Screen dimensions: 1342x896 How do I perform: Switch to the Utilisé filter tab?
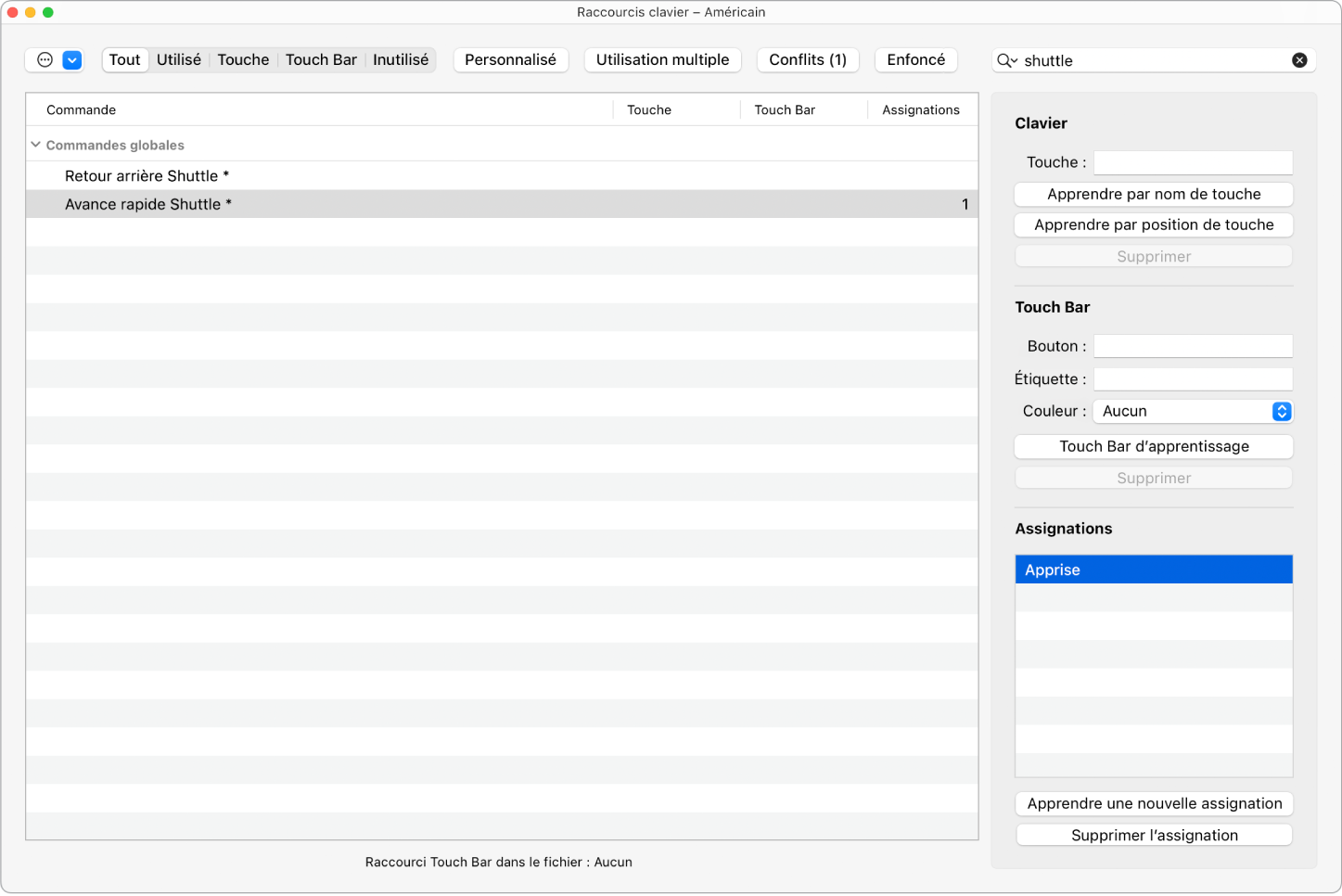pyautogui.click(x=178, y=60)
